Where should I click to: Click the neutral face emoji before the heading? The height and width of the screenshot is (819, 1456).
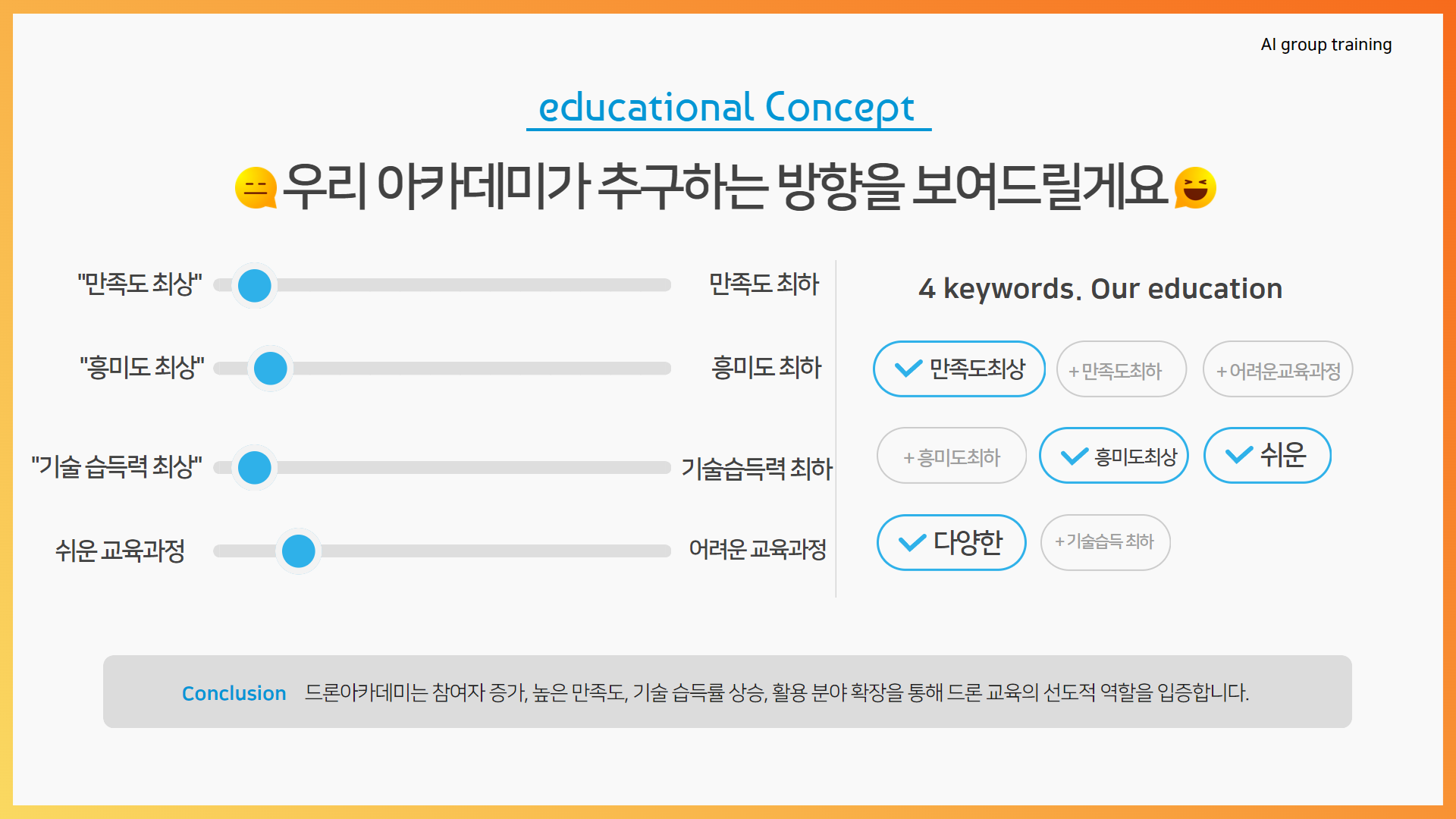click(256, 188)
